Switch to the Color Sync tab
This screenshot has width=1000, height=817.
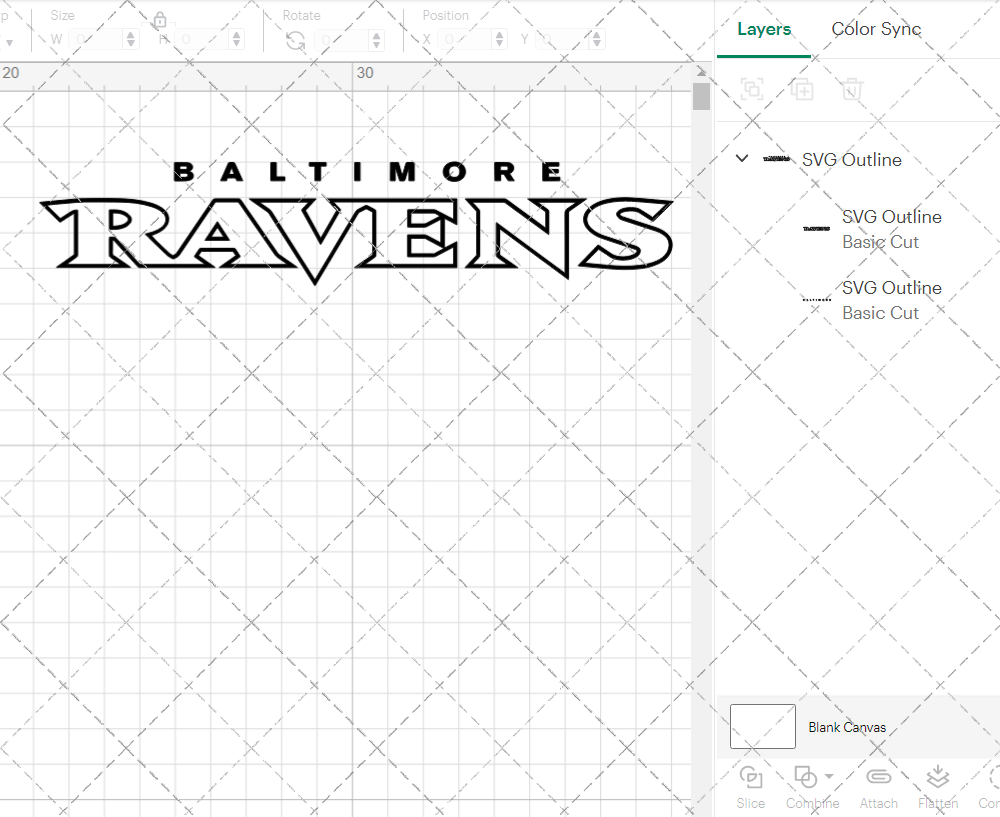pos(876,29)
